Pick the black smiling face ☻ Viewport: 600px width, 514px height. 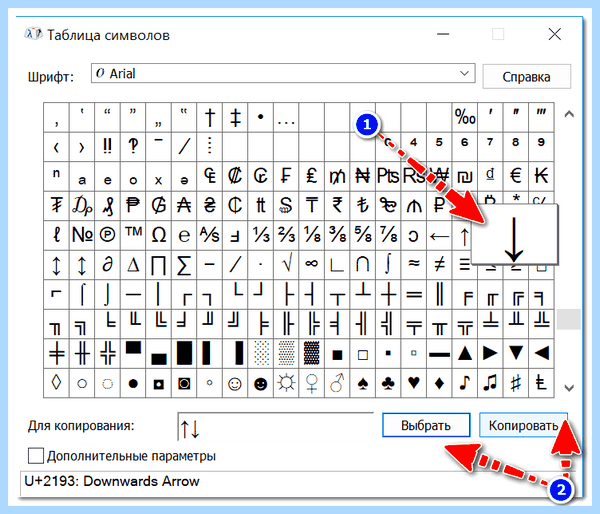coord(261,383)
